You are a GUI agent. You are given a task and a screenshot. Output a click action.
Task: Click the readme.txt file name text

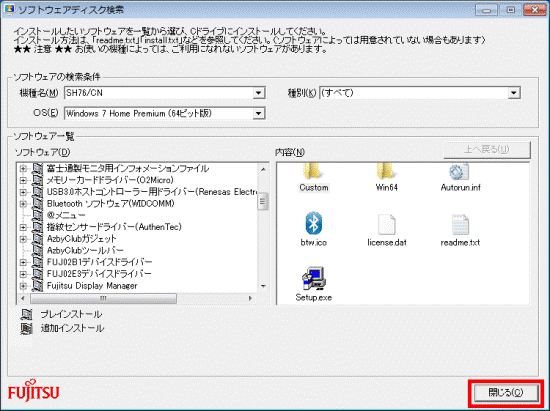460,243
